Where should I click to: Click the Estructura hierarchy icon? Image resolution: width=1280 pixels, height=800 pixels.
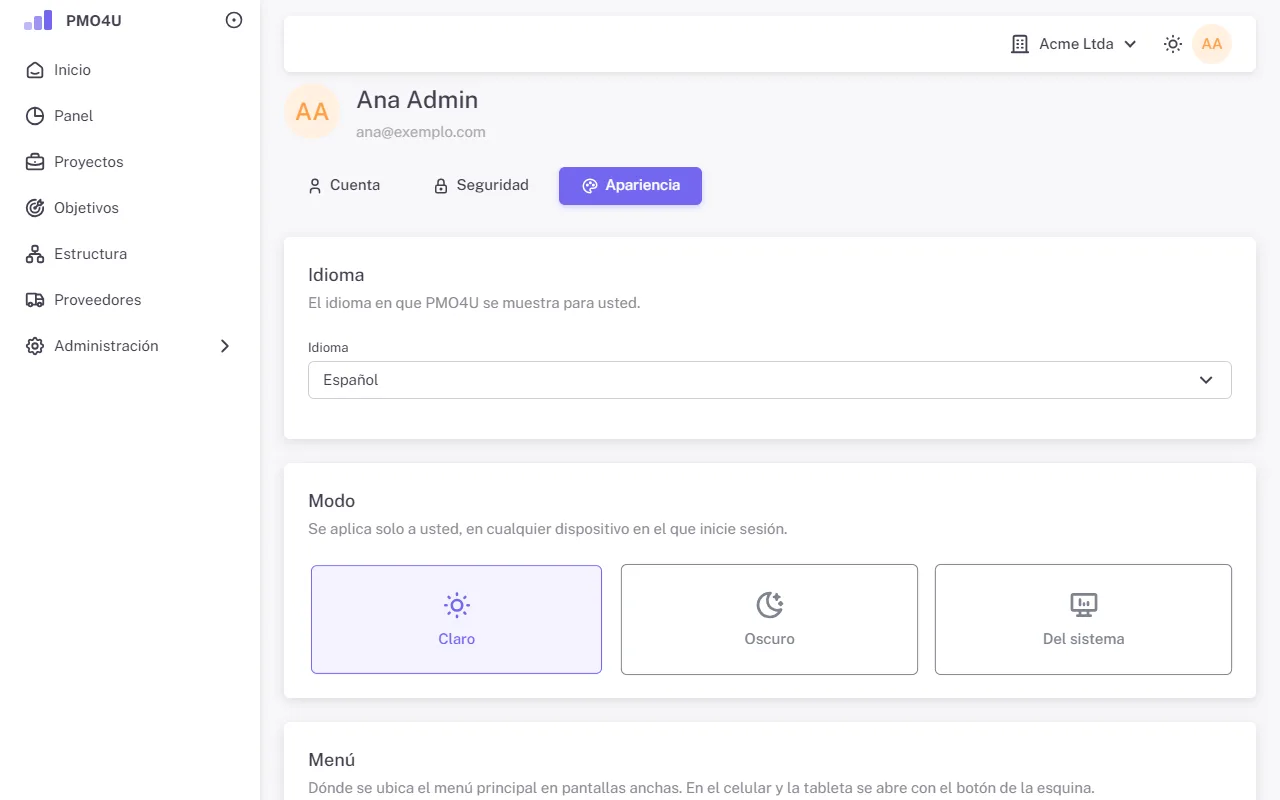[35, 254]
